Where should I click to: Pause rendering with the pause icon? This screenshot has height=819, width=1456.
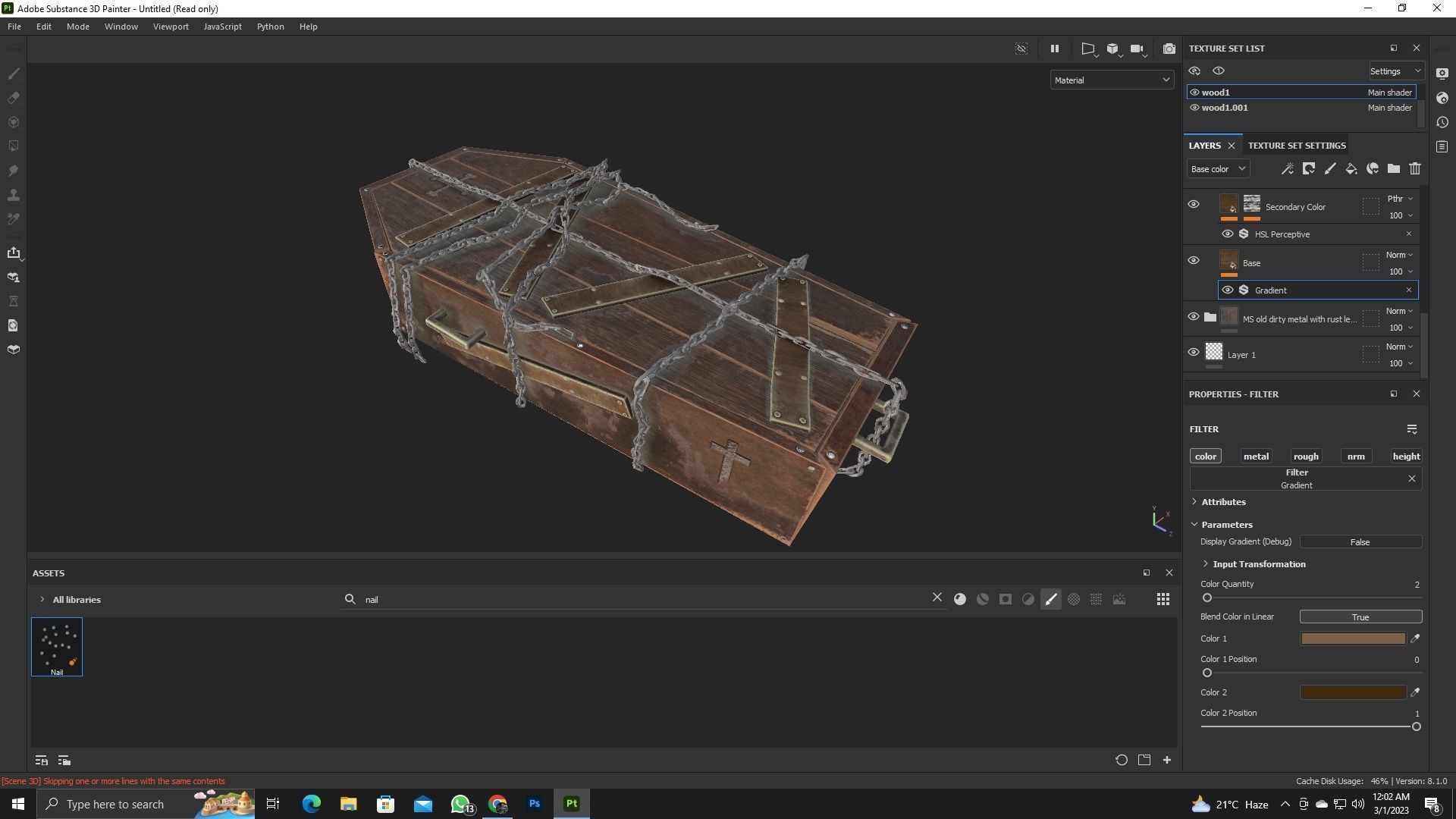pyautogui.click(x=1054, y=49)
